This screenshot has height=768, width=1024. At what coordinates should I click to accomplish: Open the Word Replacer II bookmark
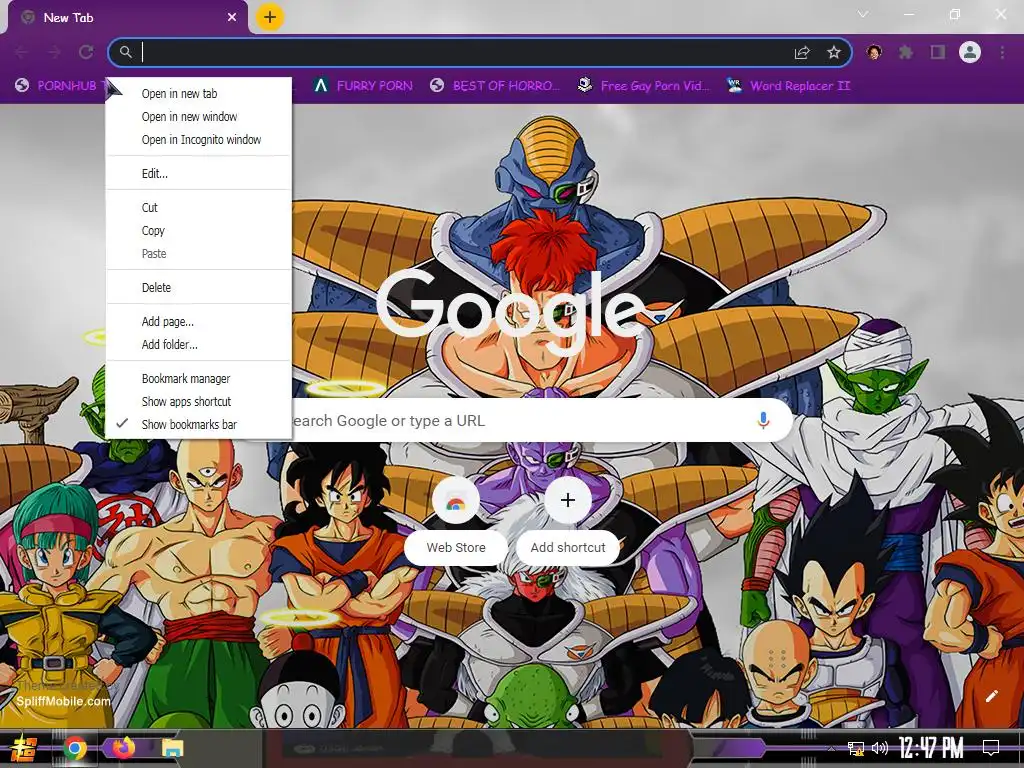788,86
